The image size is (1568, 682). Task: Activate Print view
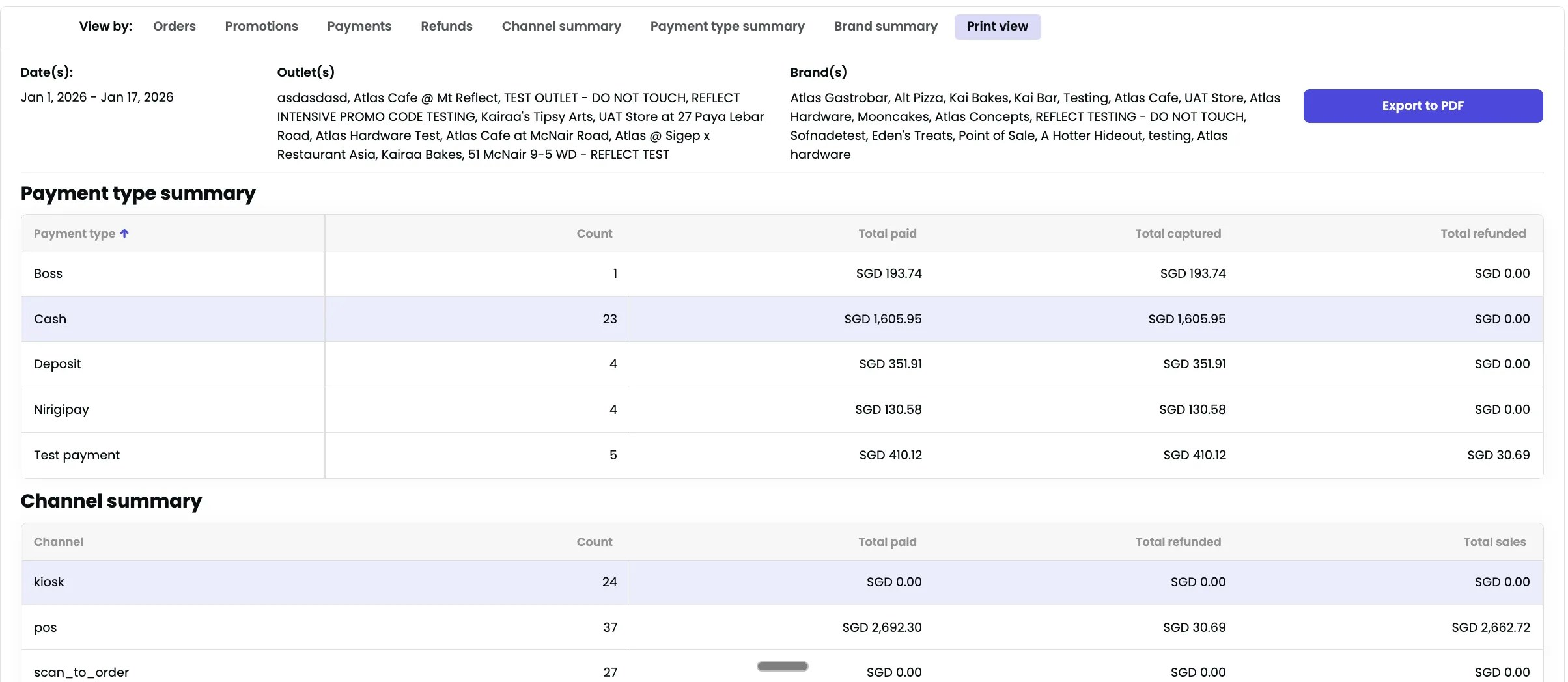click(x=997, y=26)
